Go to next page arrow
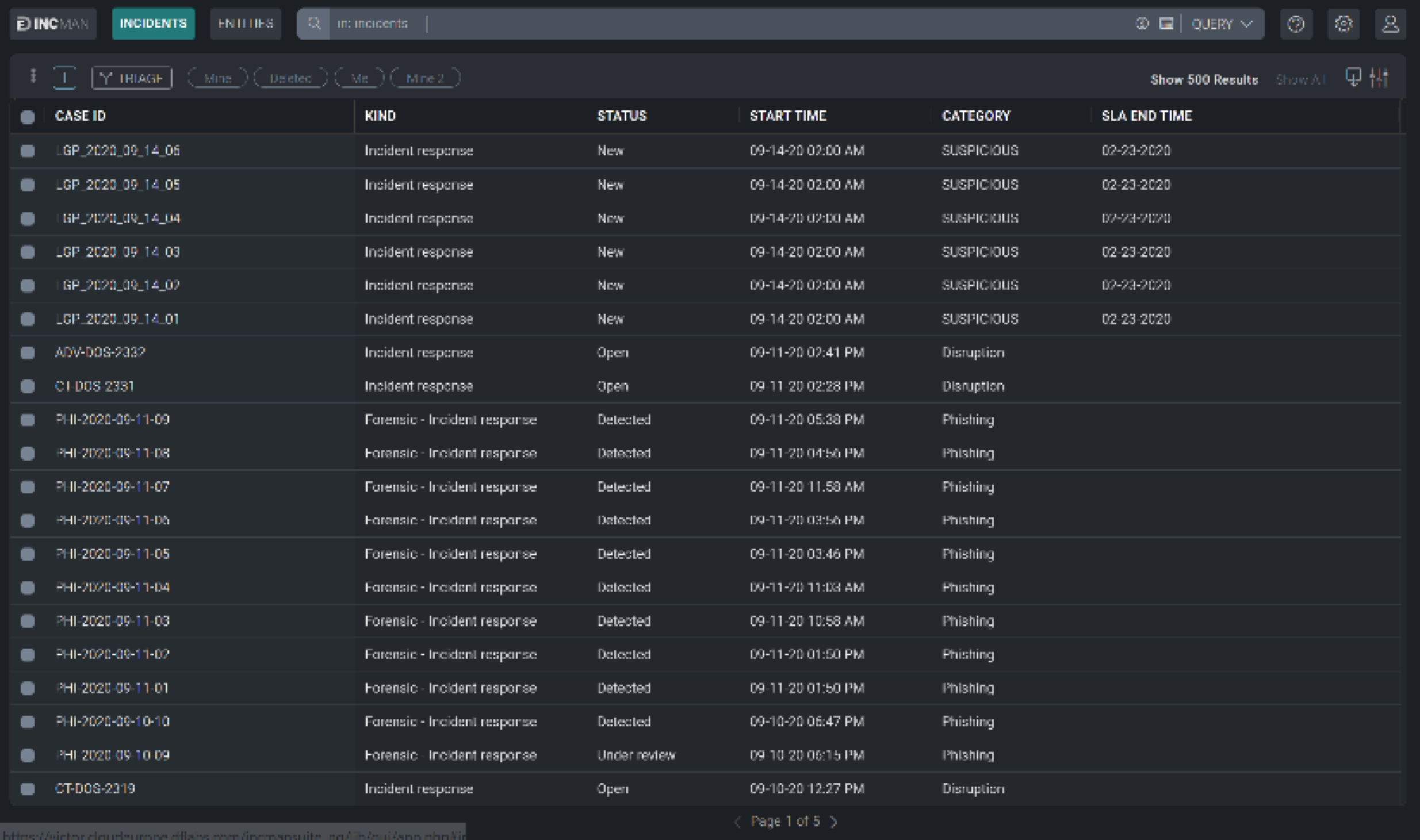Image resolution: width=1420 pixels, height=840 pixels. click(x=834, y=822)
